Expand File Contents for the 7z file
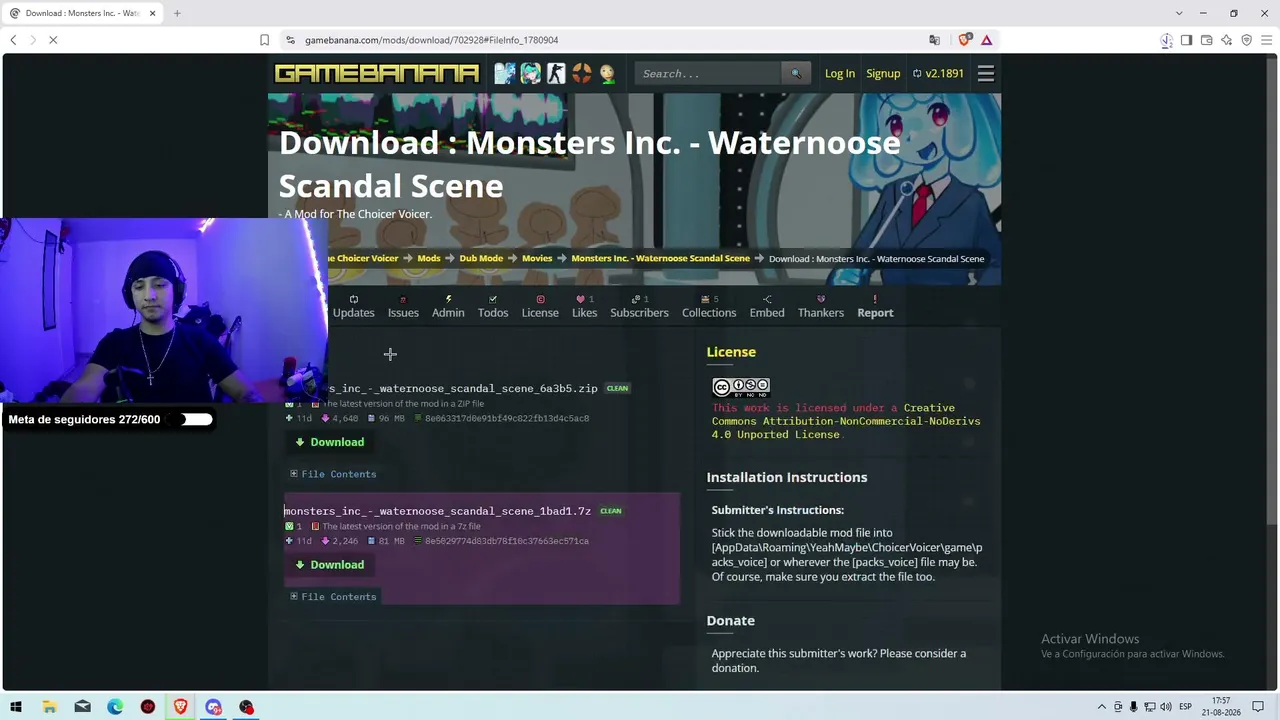 [333, 597]
